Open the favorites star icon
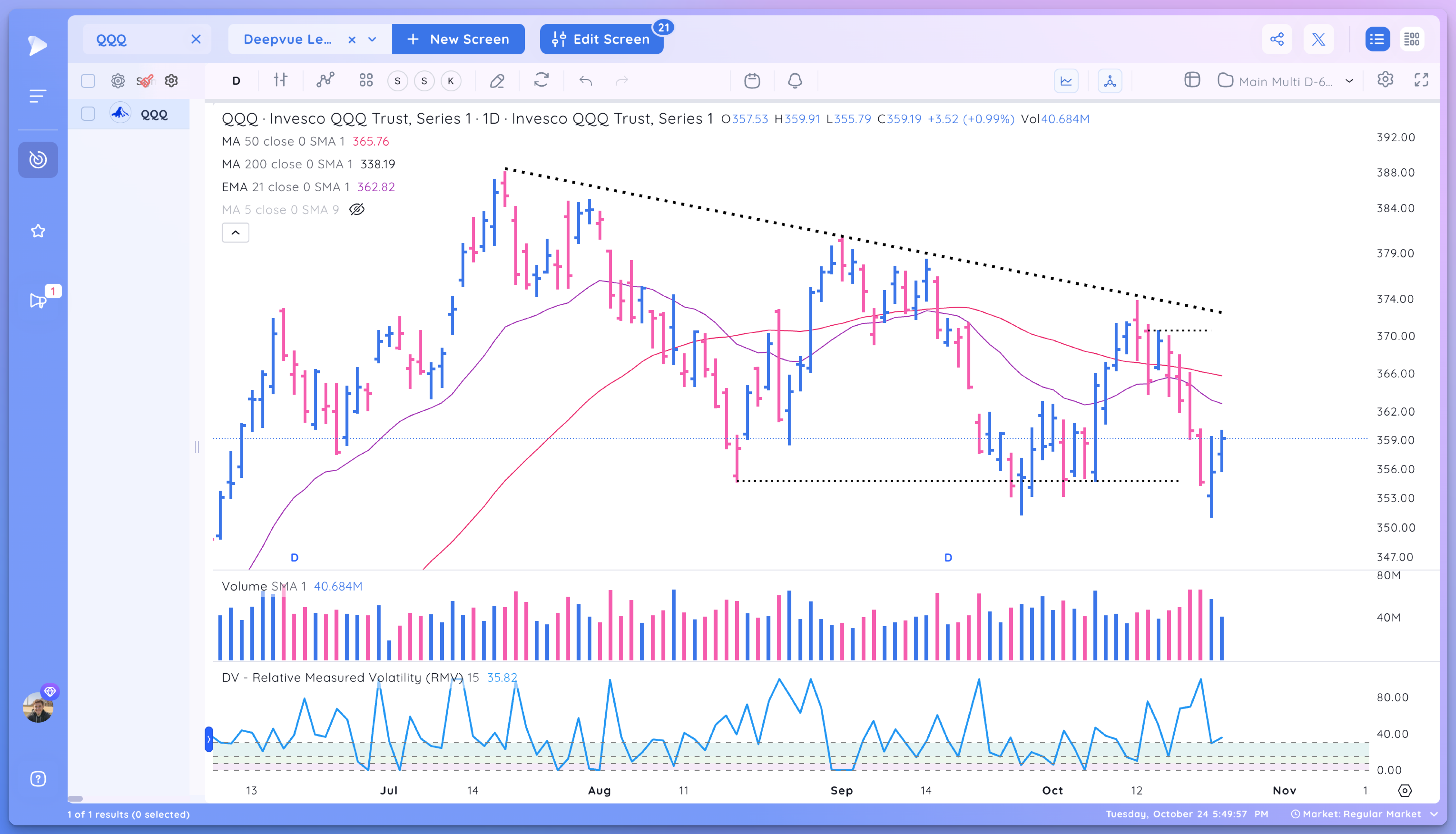This screenshot has width=1456, height=834. (38, 231)
